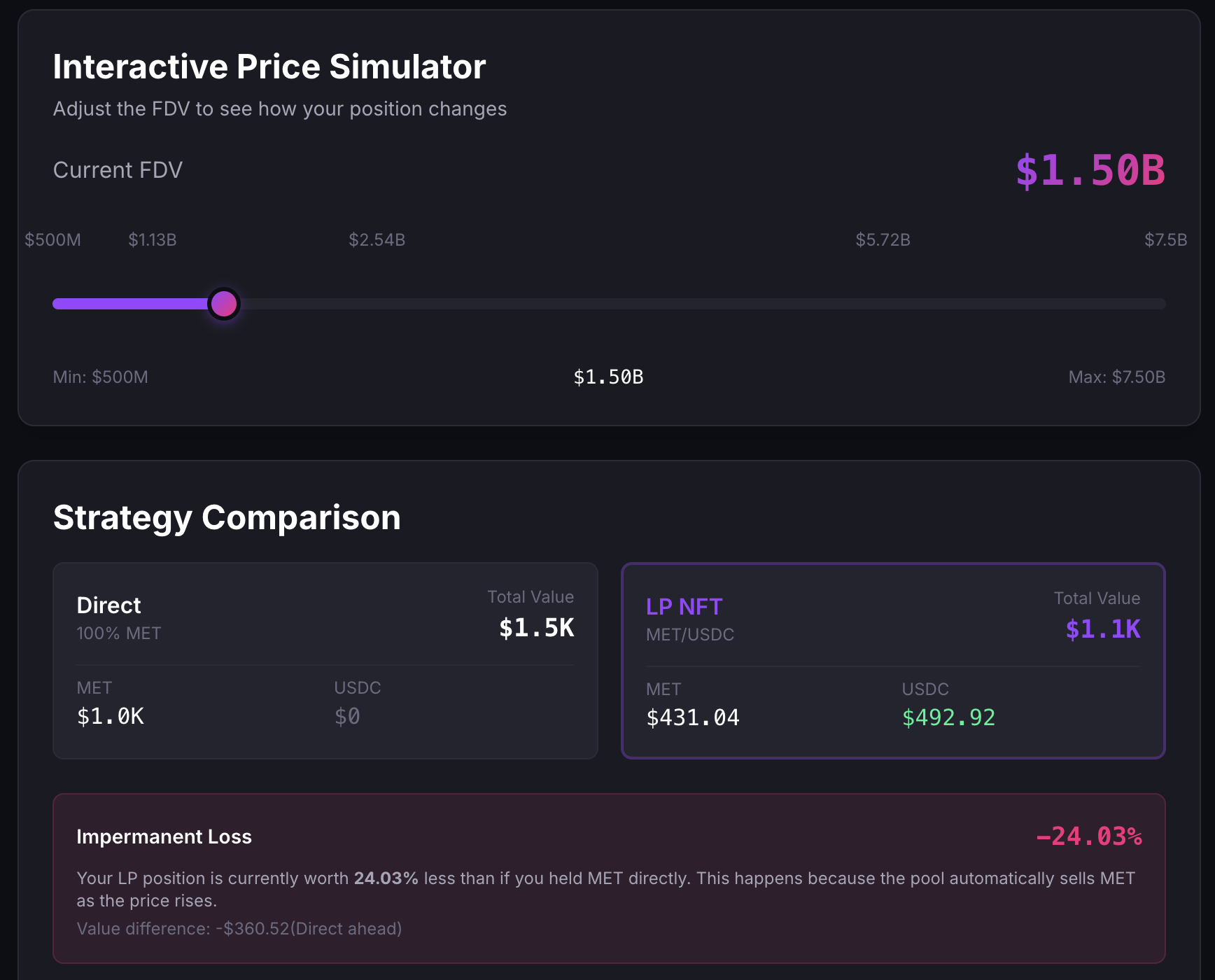Screen dimensions: 1215x980
Task: Click the white $1.50B readout below slider
Action: [608, 377]
